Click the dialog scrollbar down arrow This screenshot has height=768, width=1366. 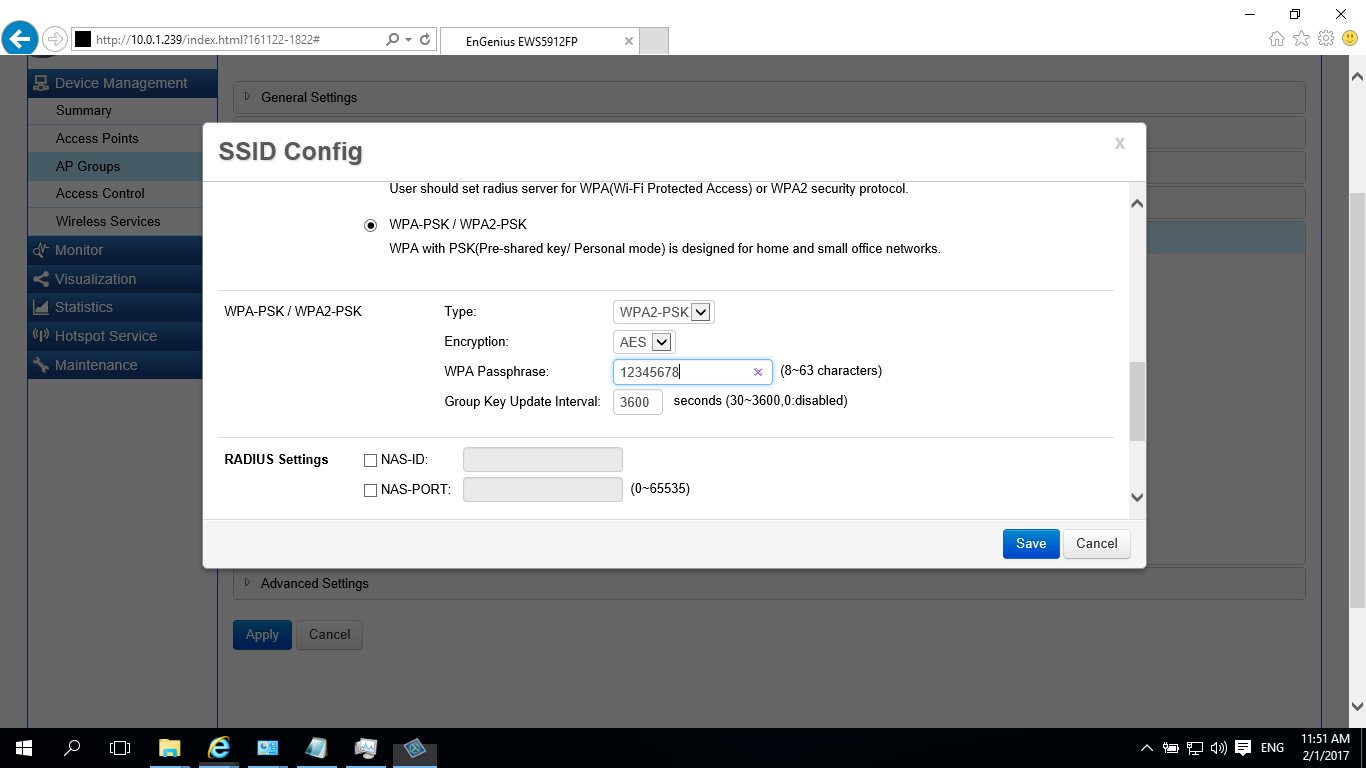[x=1137, y=497]
